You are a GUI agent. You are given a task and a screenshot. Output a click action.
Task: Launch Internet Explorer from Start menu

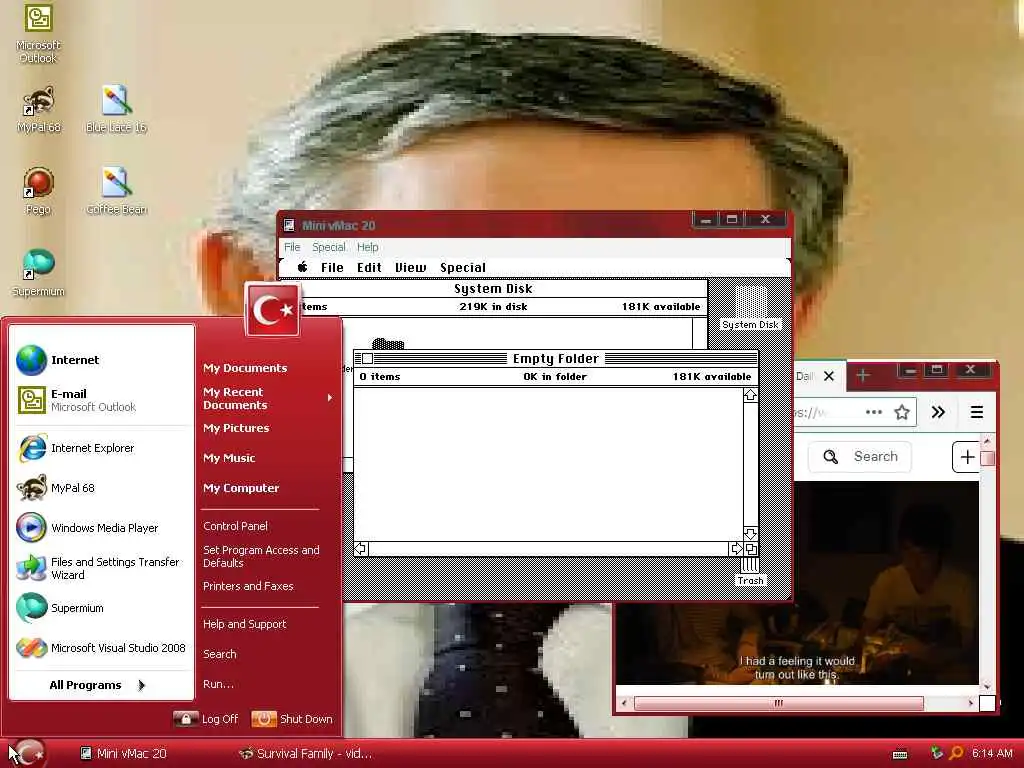click(x=103, y=448)
